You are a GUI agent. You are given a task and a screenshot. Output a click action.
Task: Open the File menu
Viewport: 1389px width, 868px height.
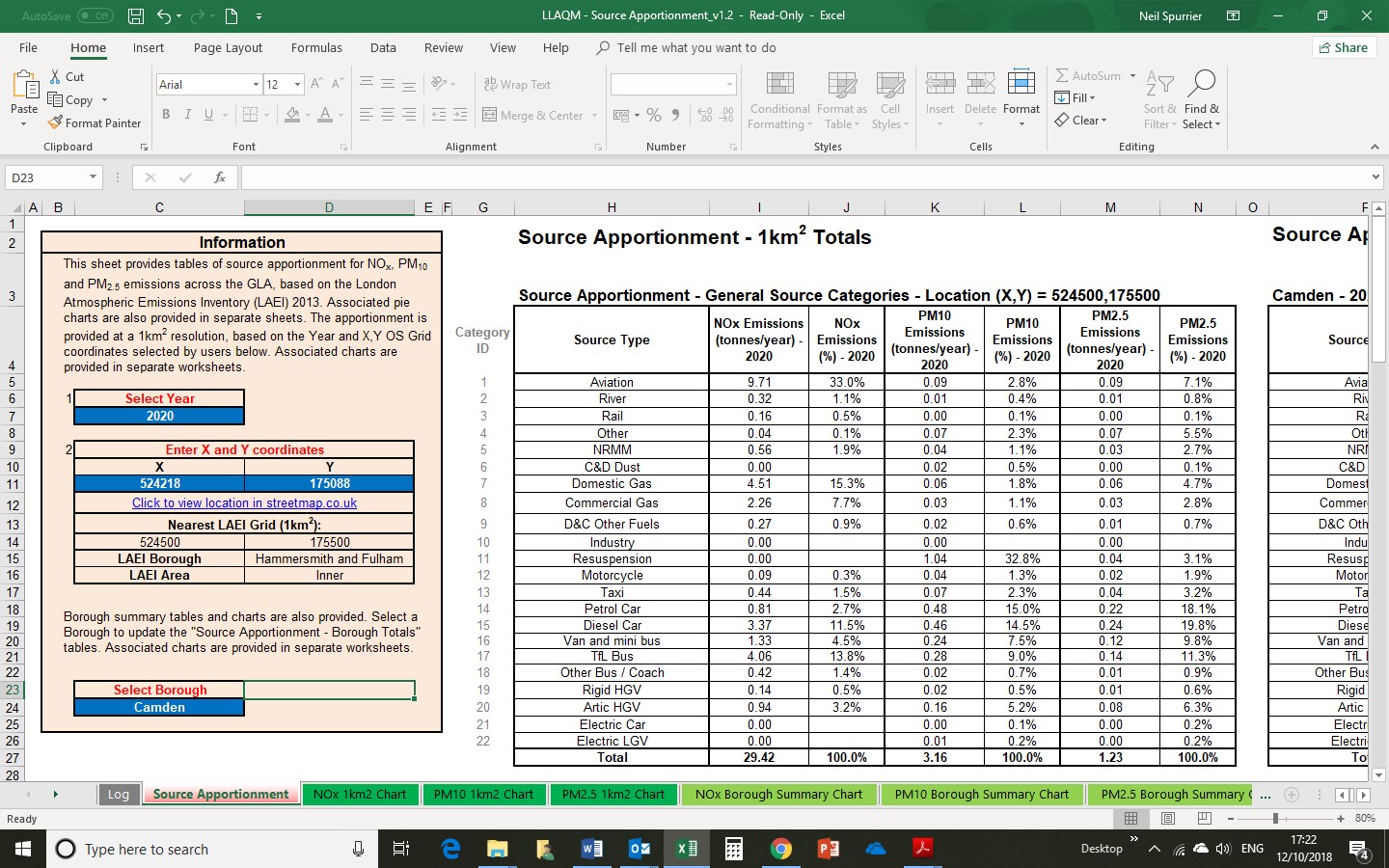[x=28, y=47]
